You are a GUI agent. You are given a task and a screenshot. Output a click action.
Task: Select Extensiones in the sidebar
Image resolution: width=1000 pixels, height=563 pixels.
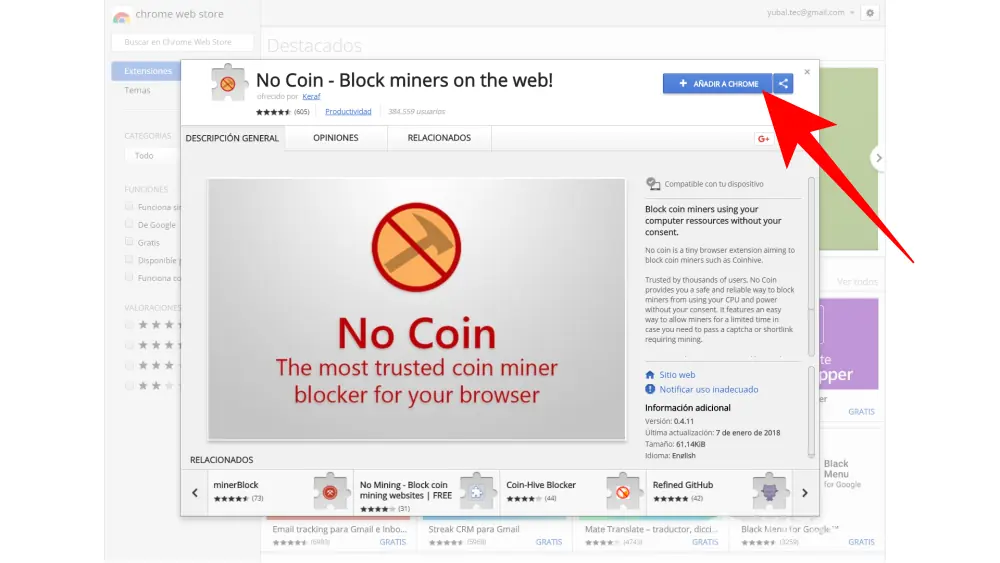point(147,71)
